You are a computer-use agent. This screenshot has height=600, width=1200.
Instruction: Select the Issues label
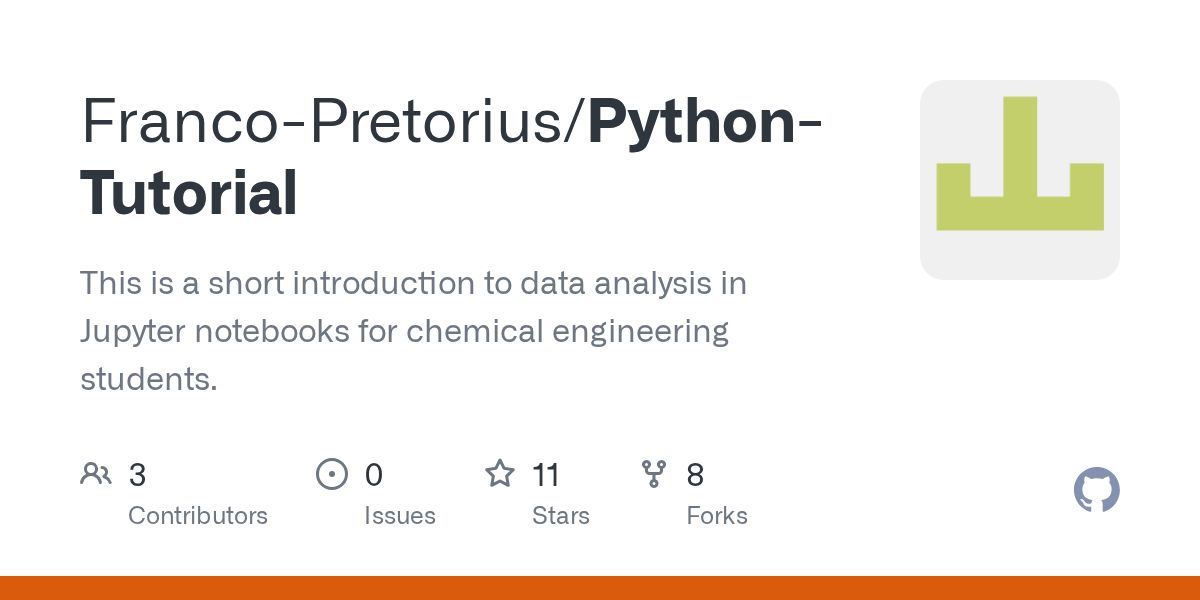pos(400,516)
